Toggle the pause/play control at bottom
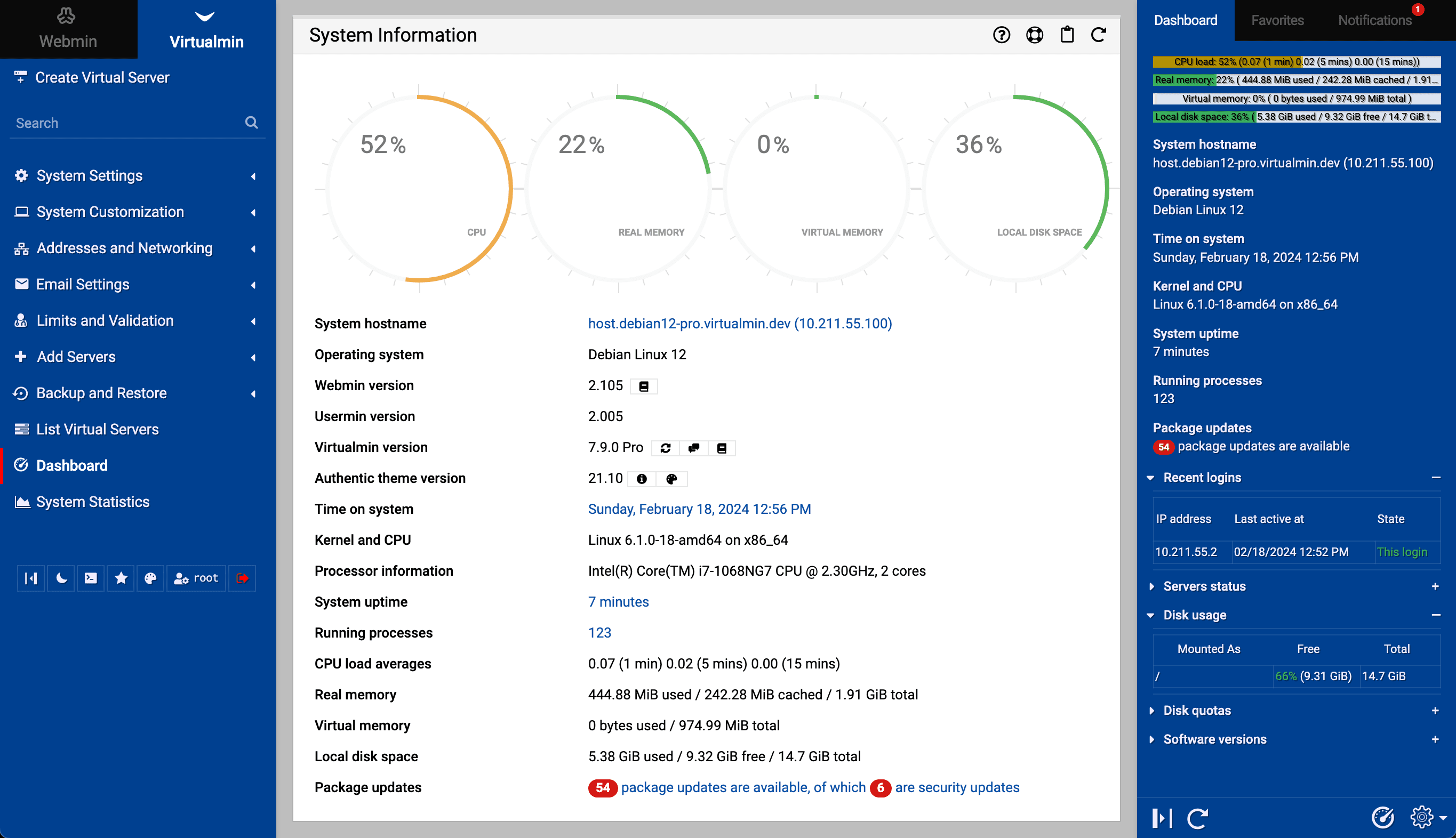1456x838 pixels. tap(1164, 815)
